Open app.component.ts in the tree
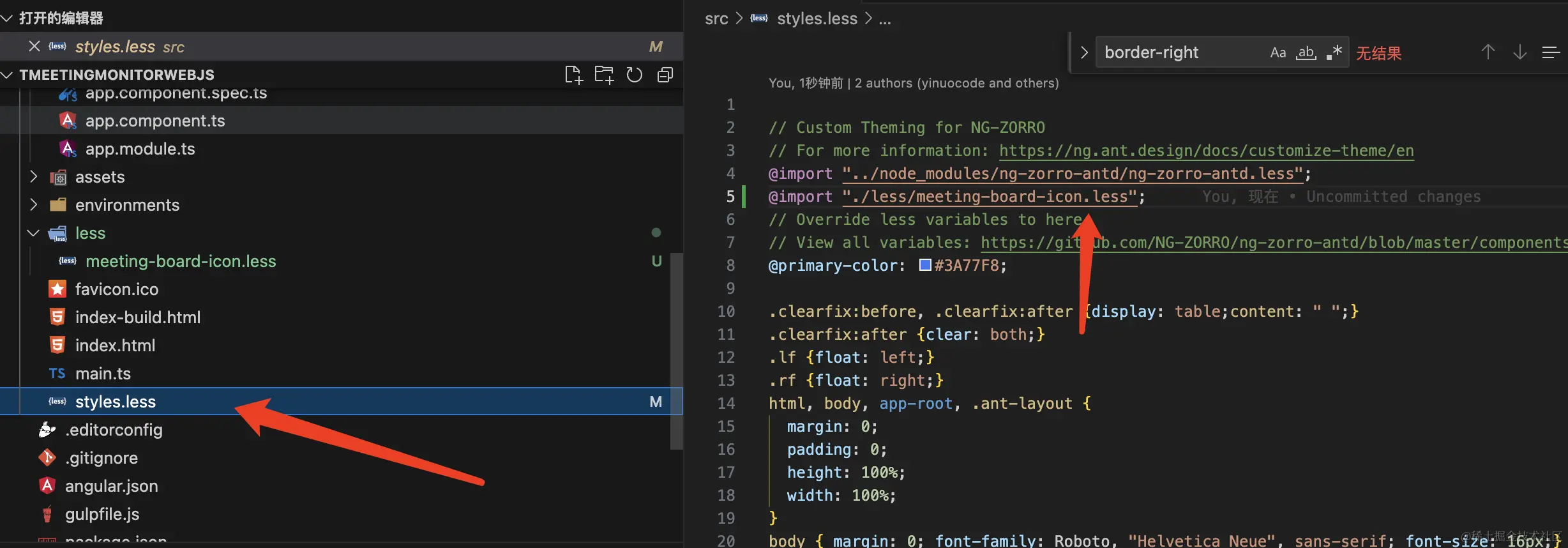This screenshot has height=548, width=1568. [155, 120]
